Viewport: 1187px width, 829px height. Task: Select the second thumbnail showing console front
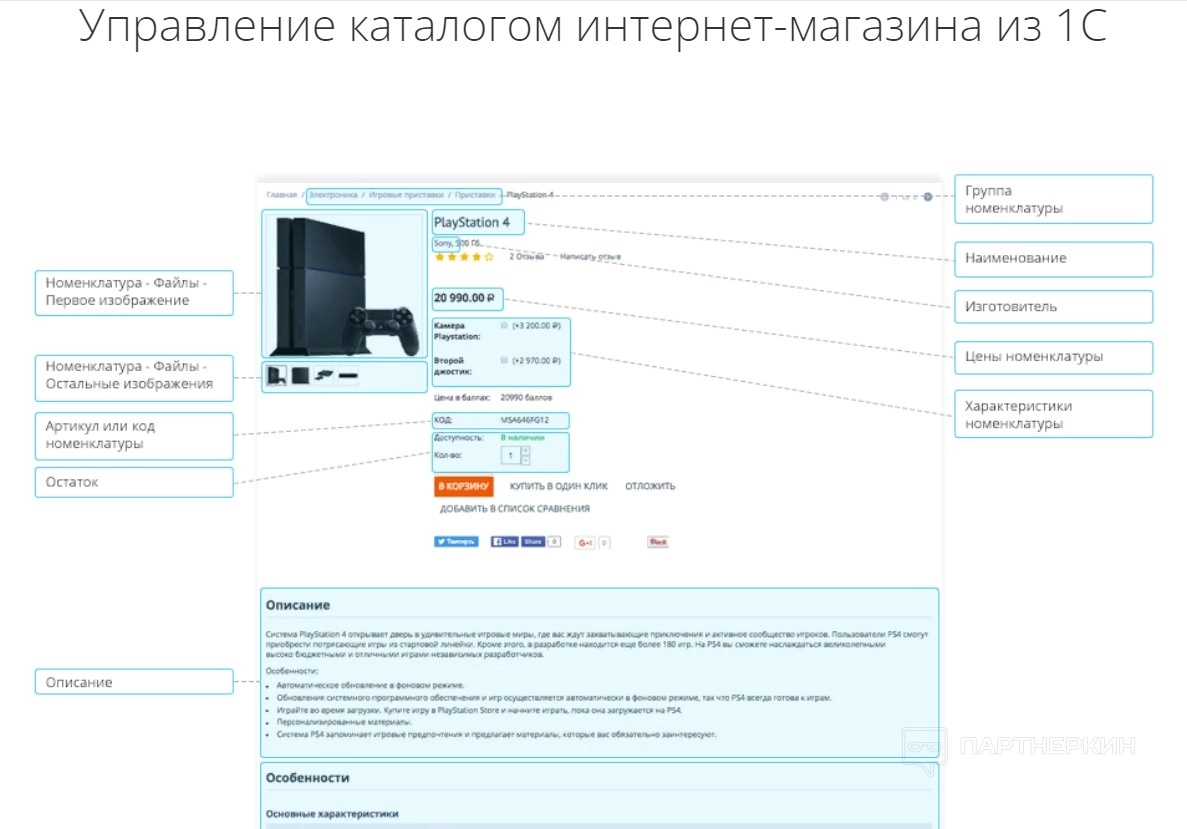pos(301,376)
